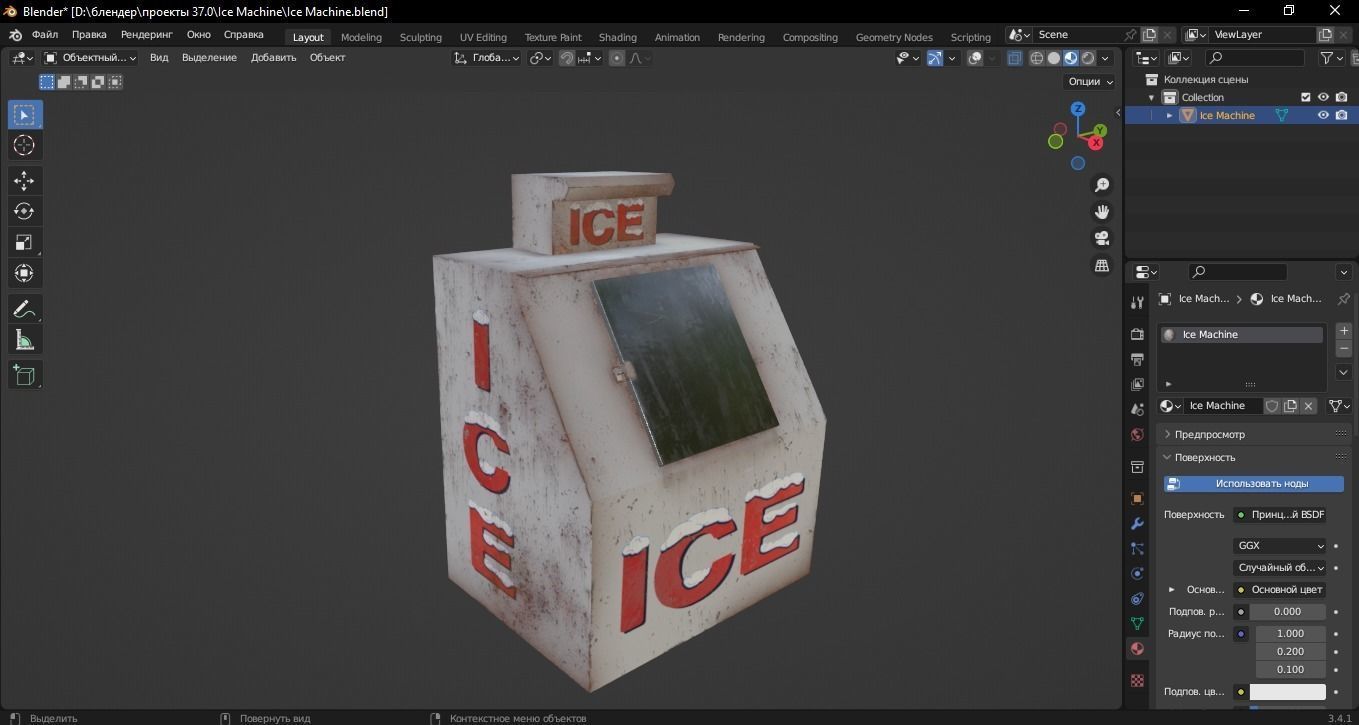
Task: Hide Collection with its eye icon
Action: (1323, 97)
